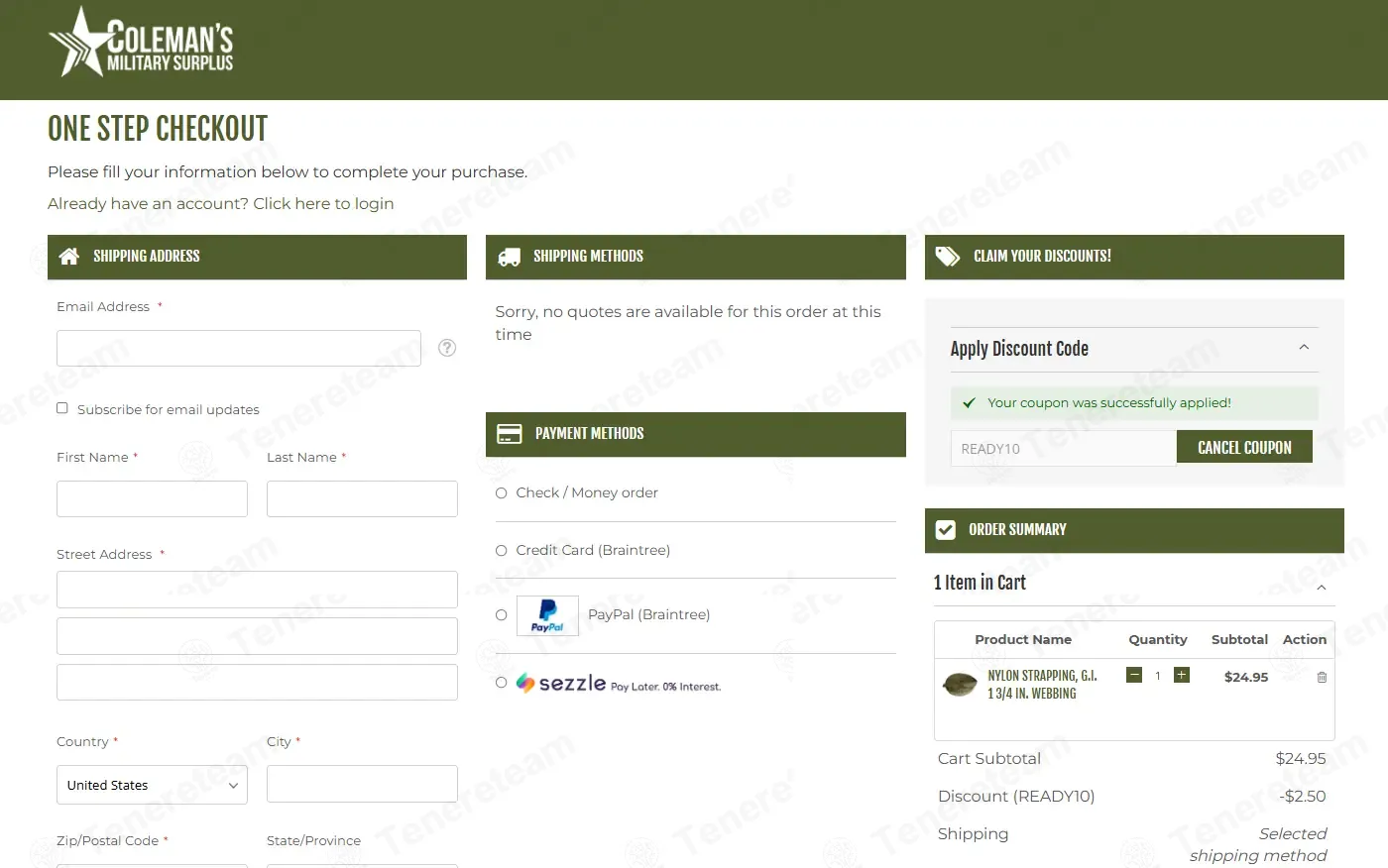1388x868 pixels.
Task: Select Check / Money order payment option
Action: pyautogui.click(x=502, y=493)
